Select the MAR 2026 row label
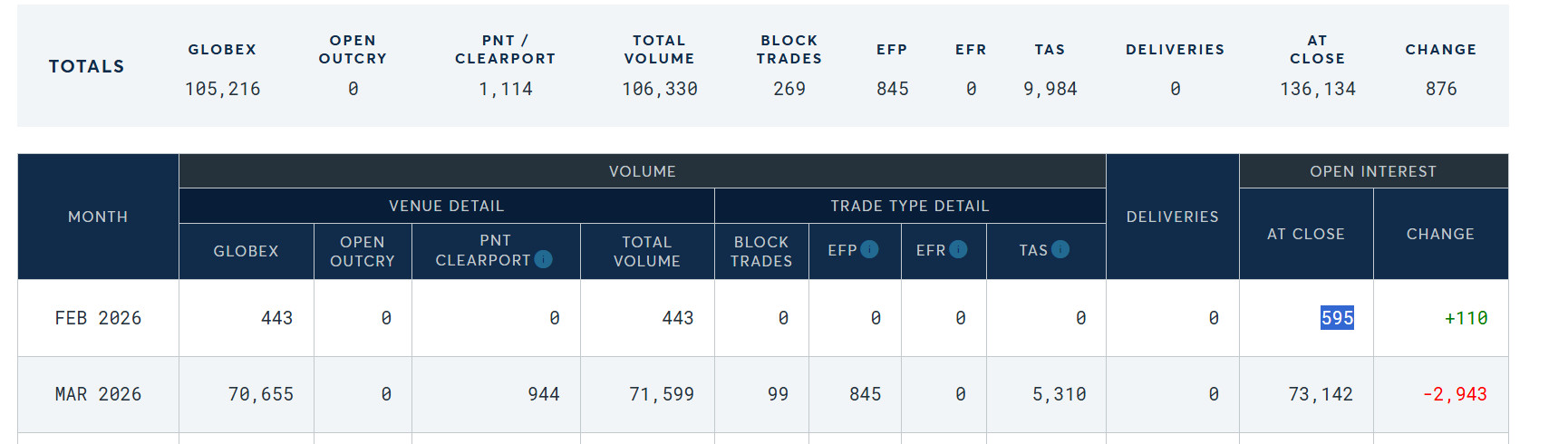Image resolution: width=1568 pixels, height=444 pixels. click(x=98, y=394)
